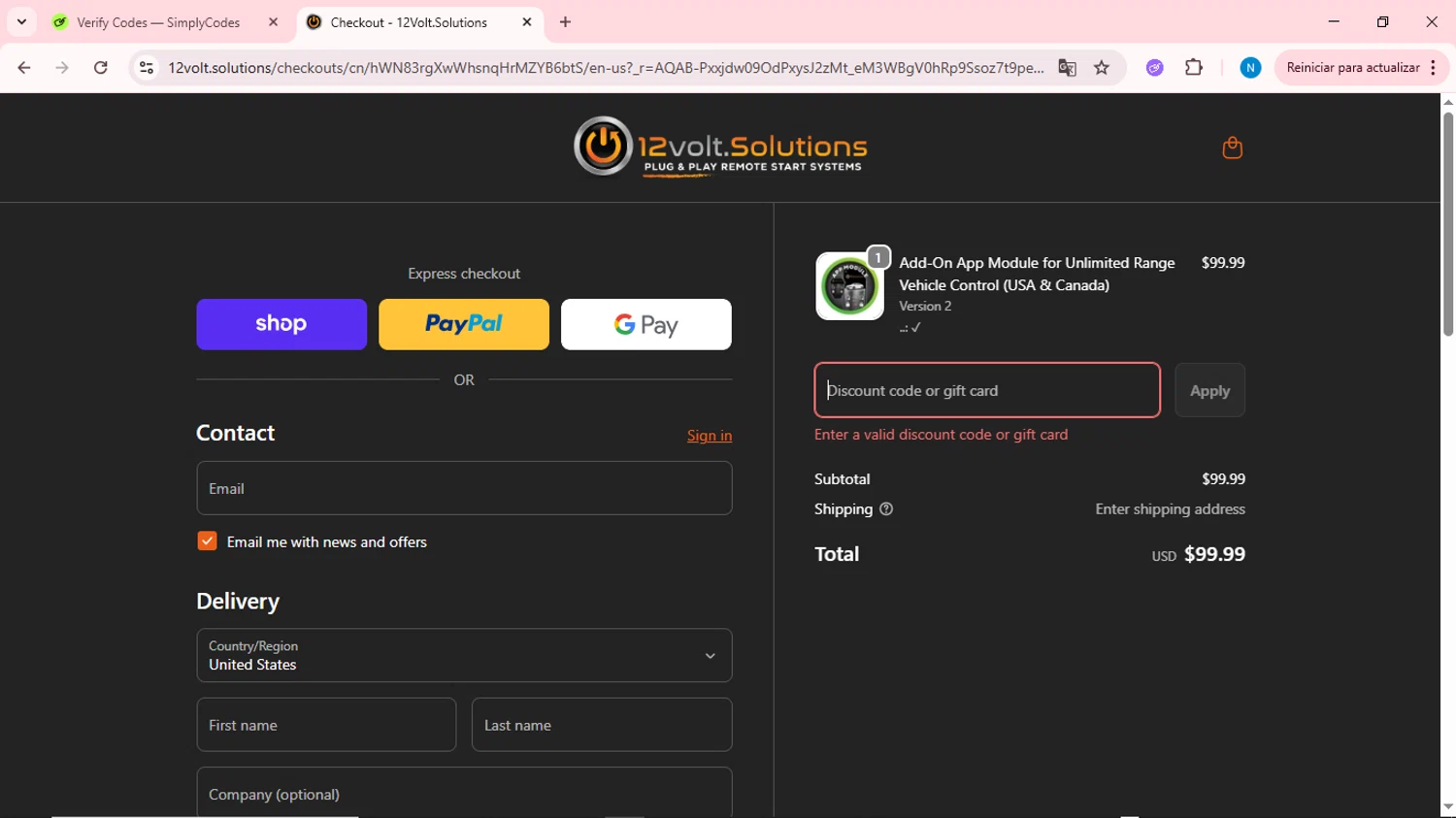Restore down the browser window
Screen dimensions: 1456x818
[1383, 21]
